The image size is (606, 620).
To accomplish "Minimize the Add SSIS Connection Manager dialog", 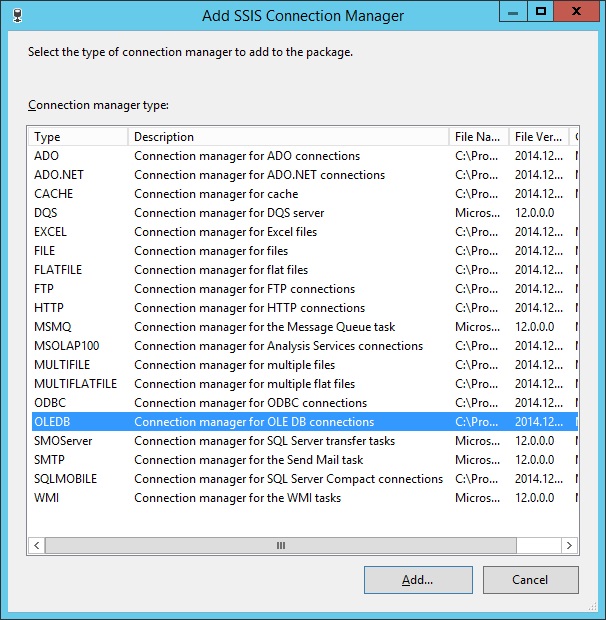I will 513,12.
